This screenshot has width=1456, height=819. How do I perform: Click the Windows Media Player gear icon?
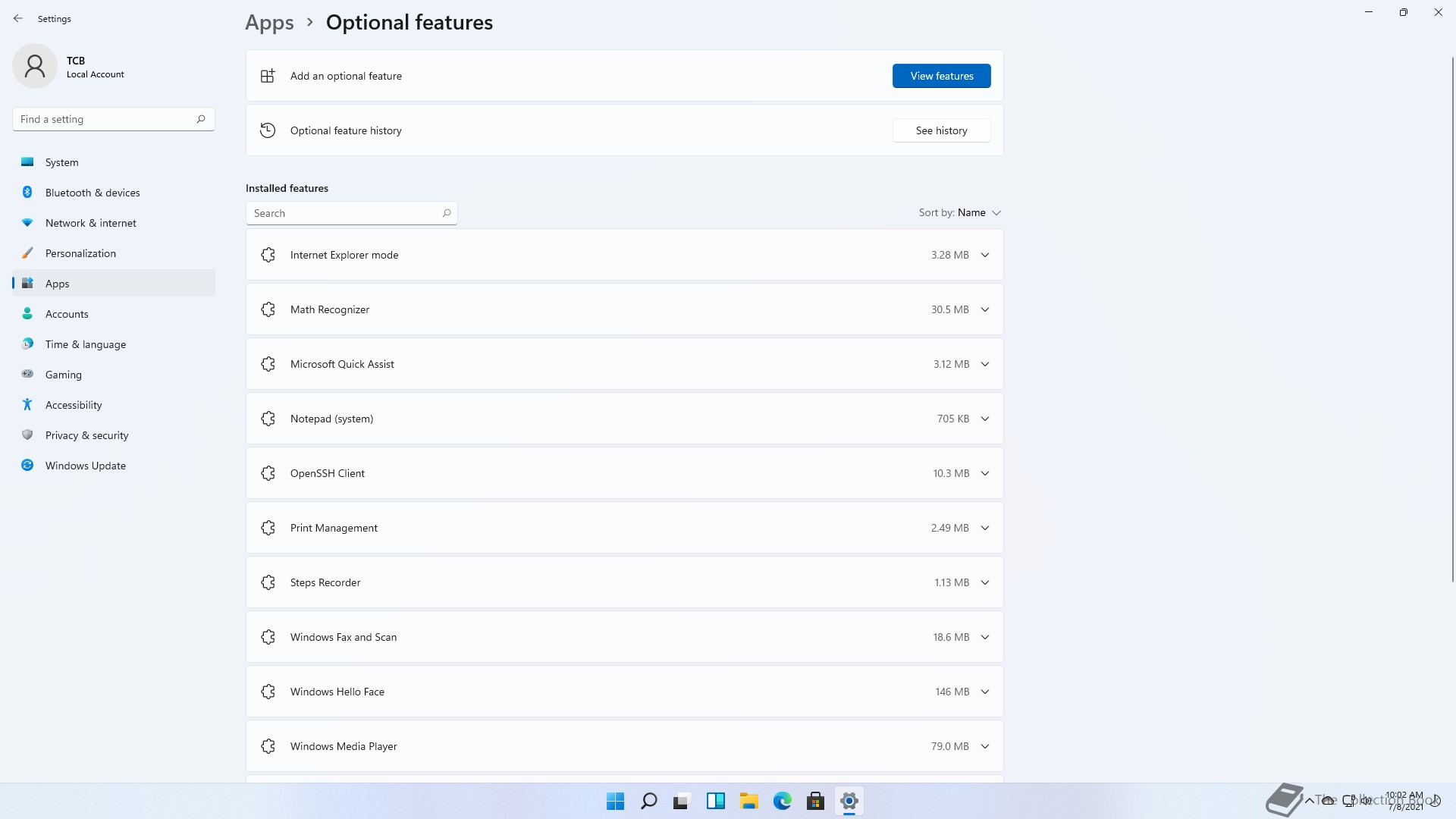tap(268, 746)
